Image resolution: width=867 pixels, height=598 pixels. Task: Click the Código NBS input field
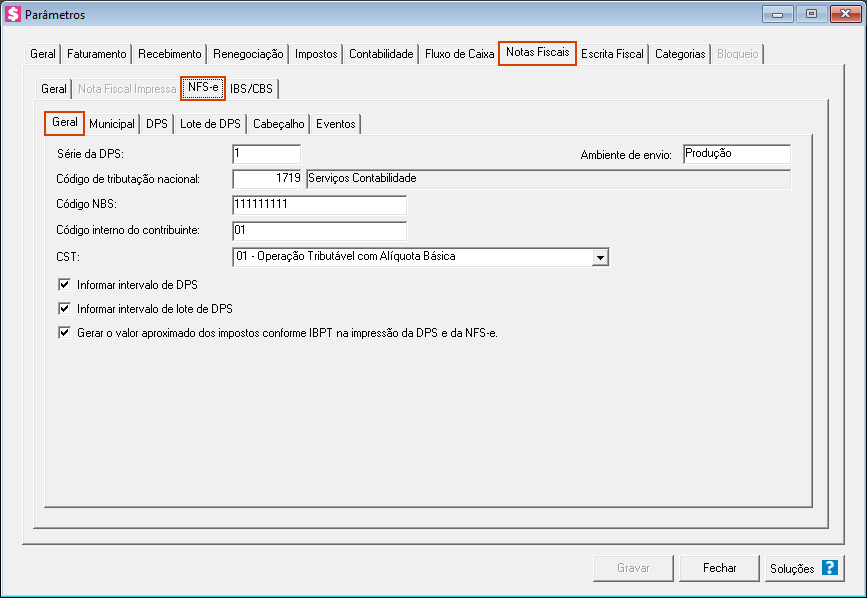[319, 205]
